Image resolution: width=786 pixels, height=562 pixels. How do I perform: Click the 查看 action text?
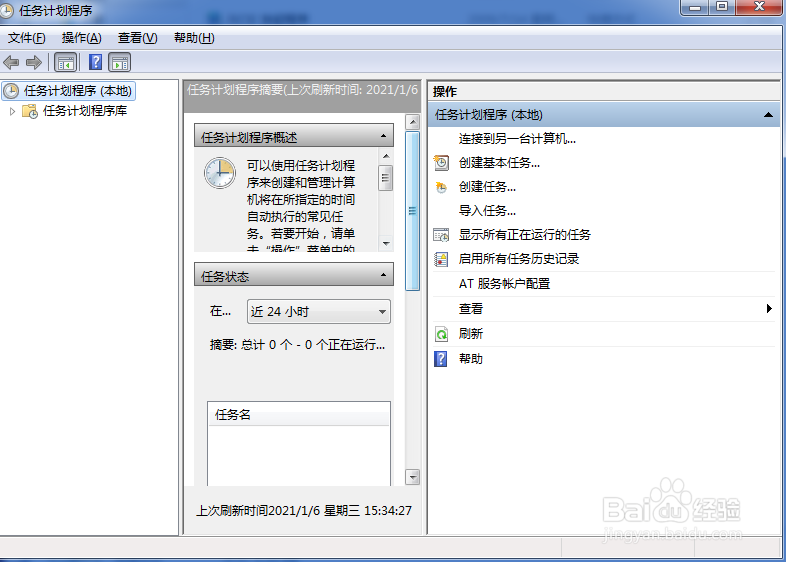[471, 309]
